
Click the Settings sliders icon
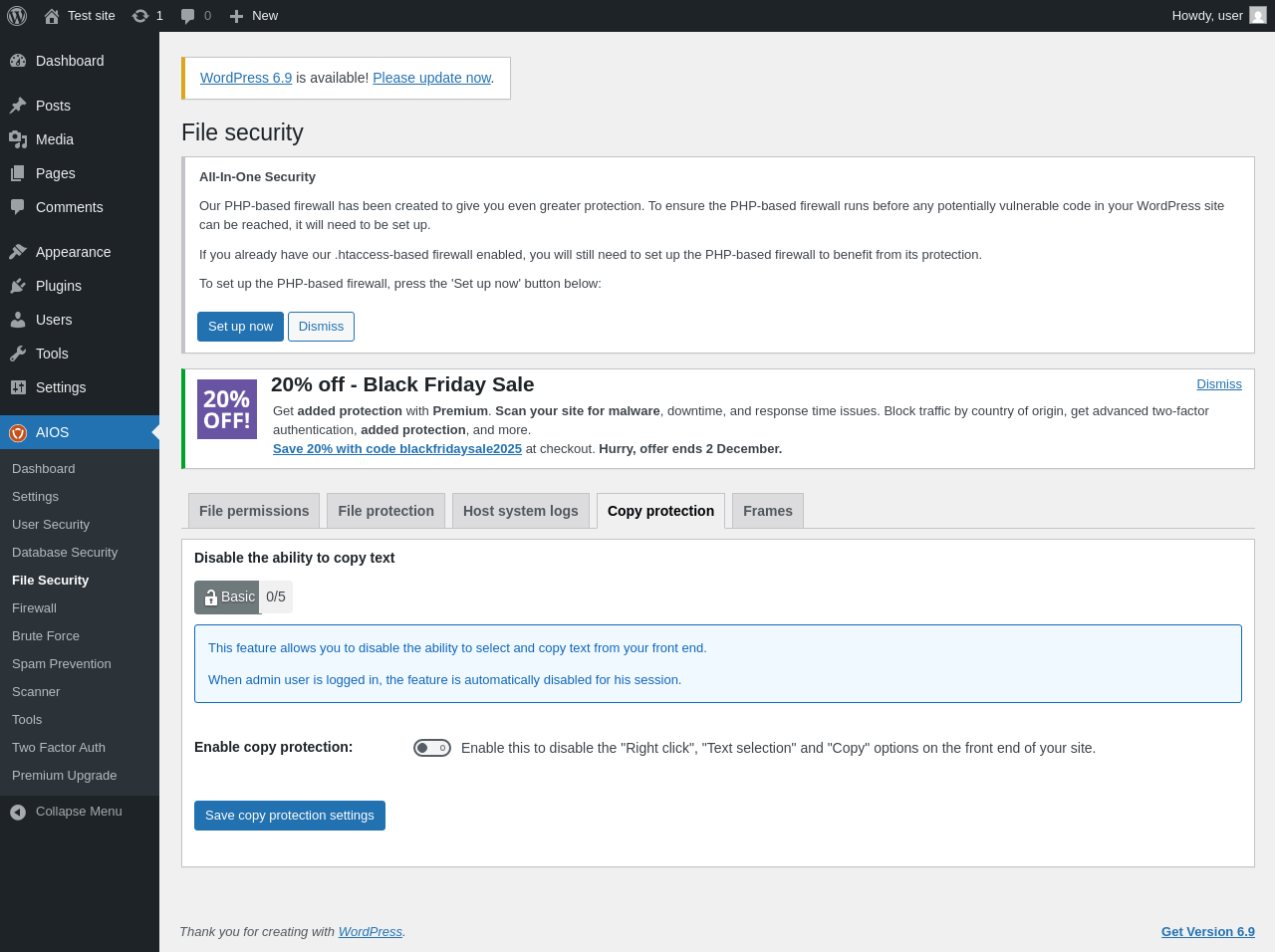[18, 387]
